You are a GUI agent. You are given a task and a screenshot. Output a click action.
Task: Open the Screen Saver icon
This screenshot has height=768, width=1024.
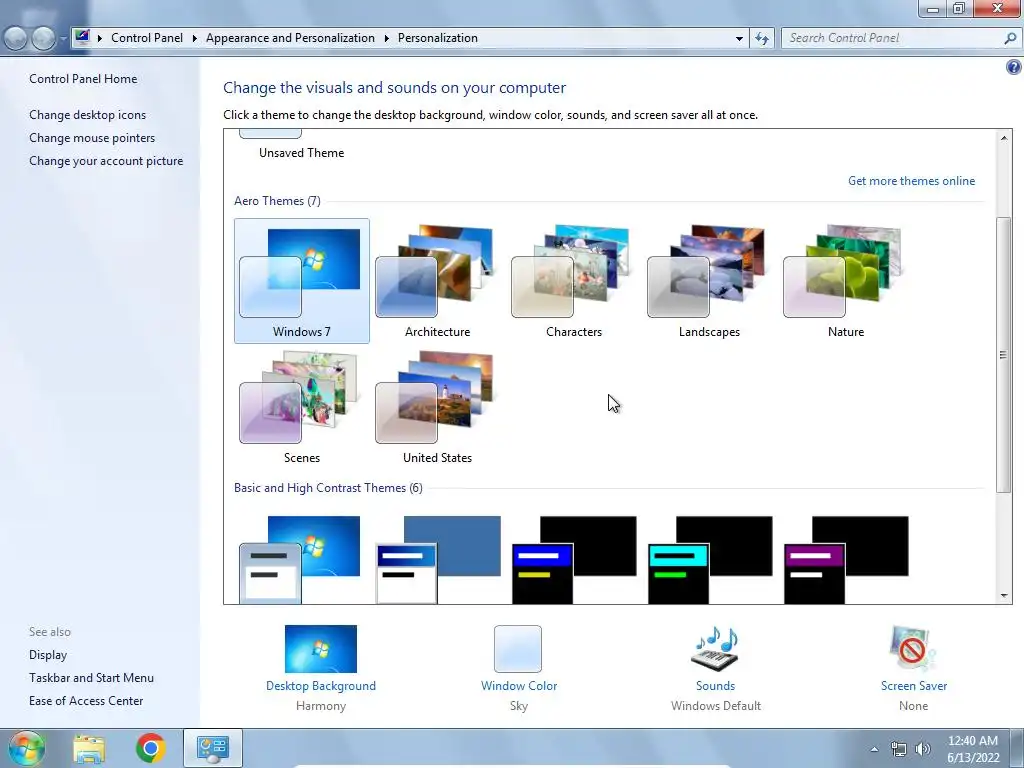click(913, 649)
